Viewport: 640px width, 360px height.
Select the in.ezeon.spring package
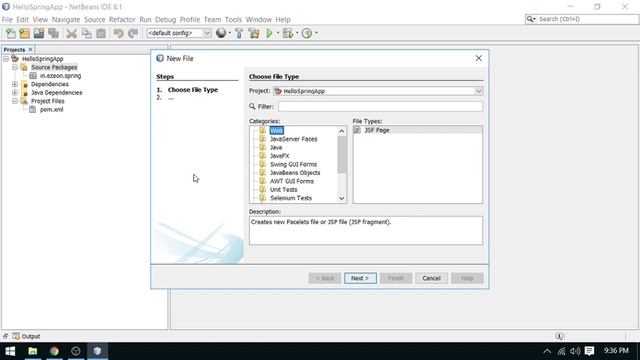point(60,76)
